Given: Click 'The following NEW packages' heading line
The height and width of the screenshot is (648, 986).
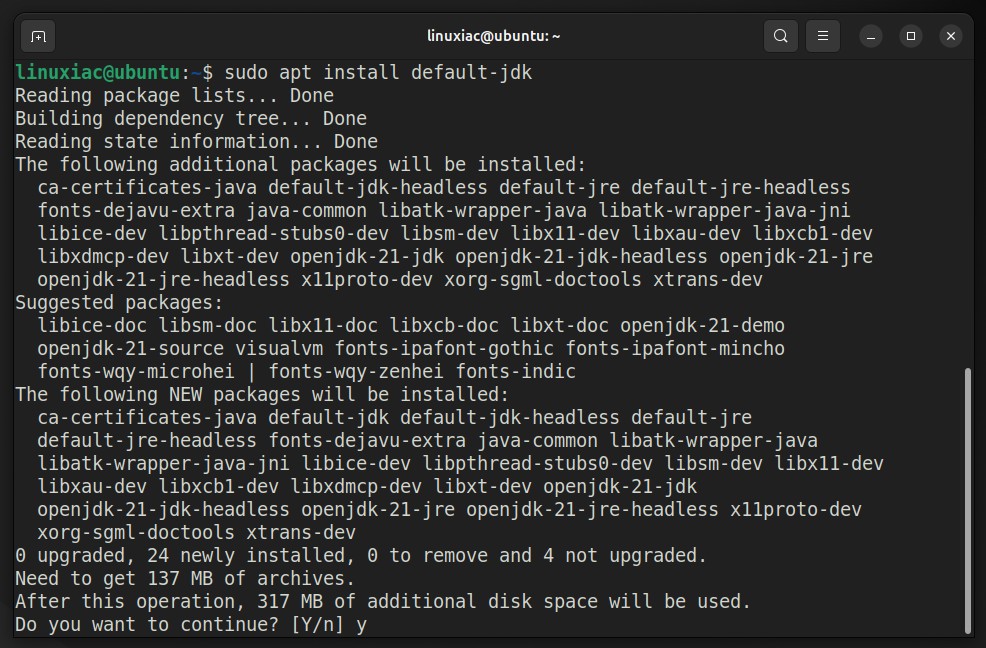Looking at the screenshot, I should (262, 394).
